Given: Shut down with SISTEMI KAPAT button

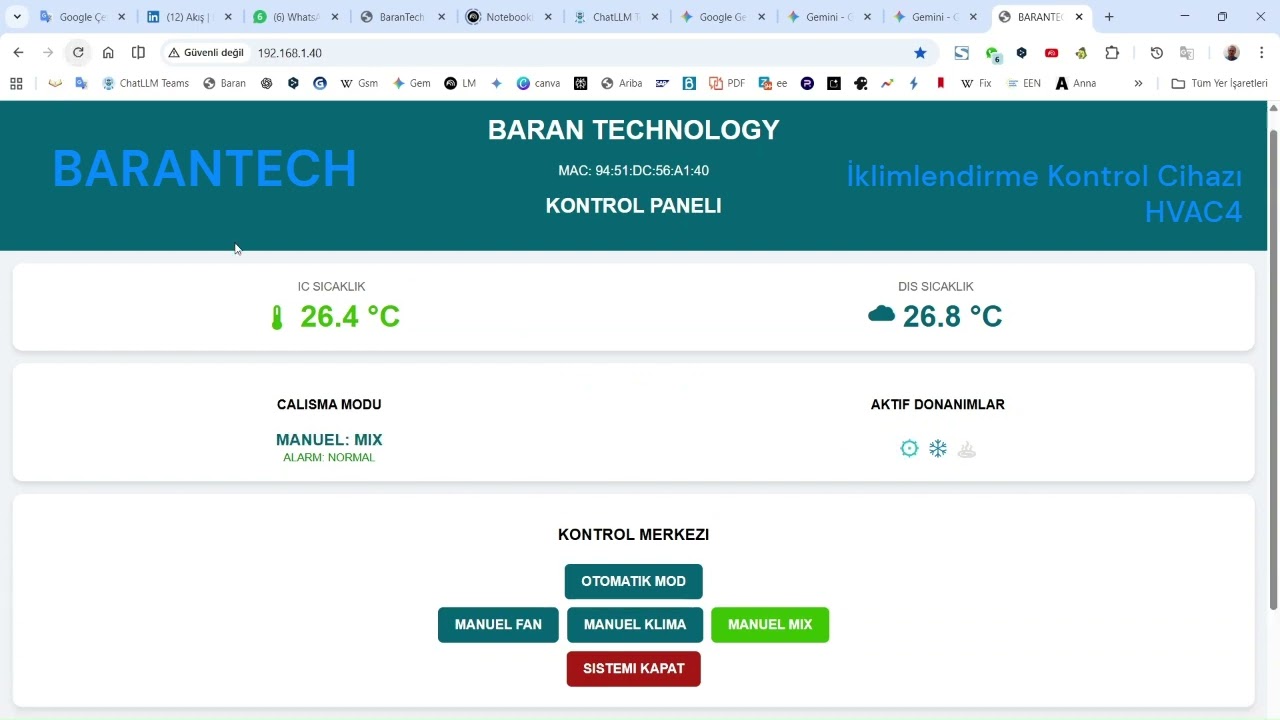Looking at the screenshot, I should 634,669.
